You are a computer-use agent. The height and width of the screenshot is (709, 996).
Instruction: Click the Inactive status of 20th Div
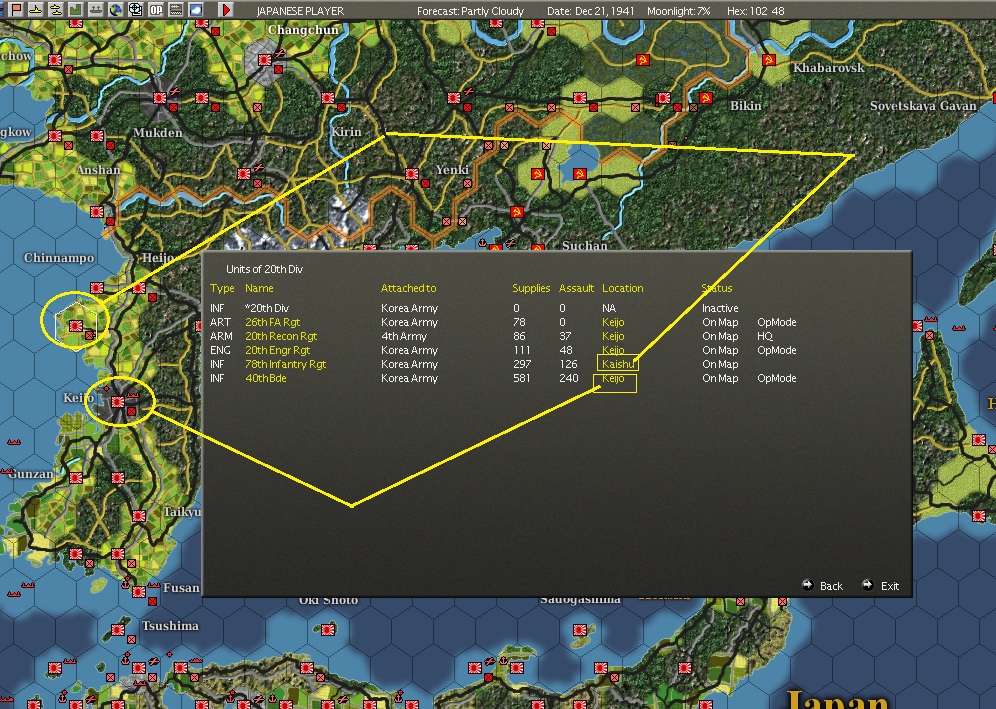(x=720, y=308)
